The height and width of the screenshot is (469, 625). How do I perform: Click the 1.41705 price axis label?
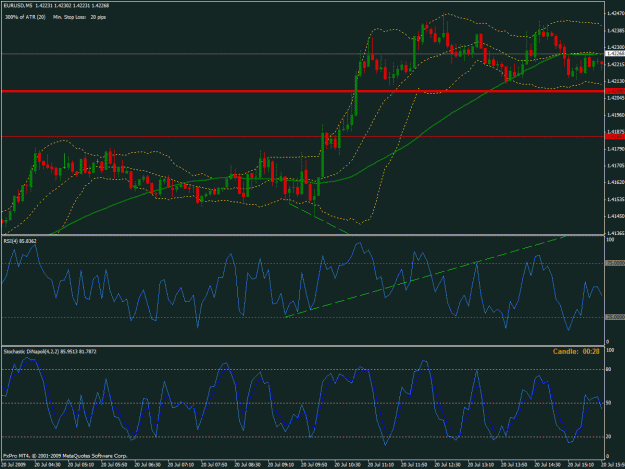pos(616,165)
